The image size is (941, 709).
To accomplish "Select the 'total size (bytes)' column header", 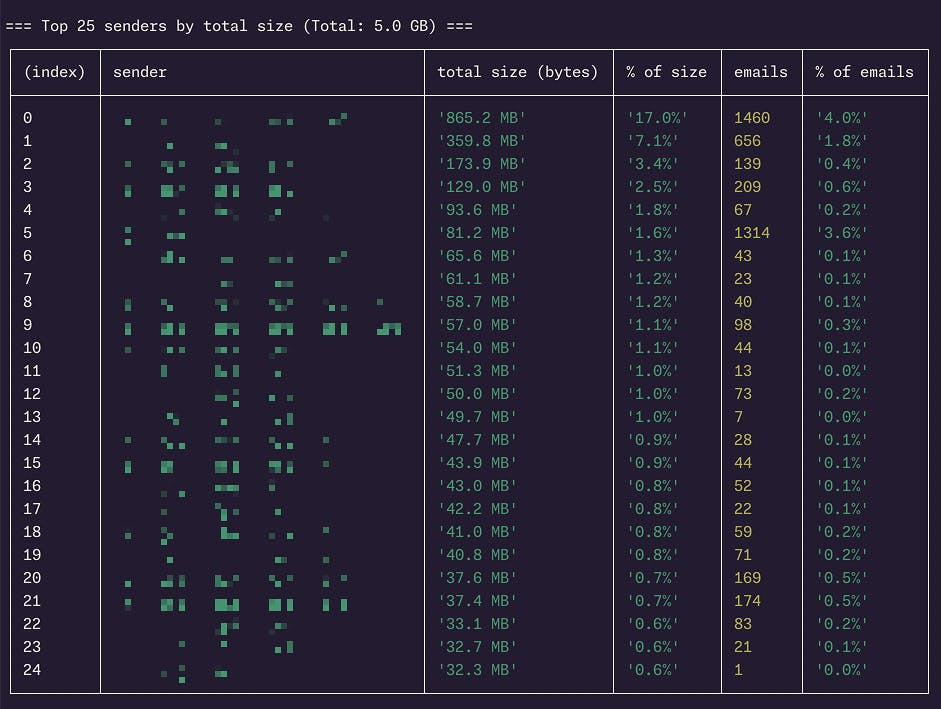I will pyautogui.click(x=518, y=72).
